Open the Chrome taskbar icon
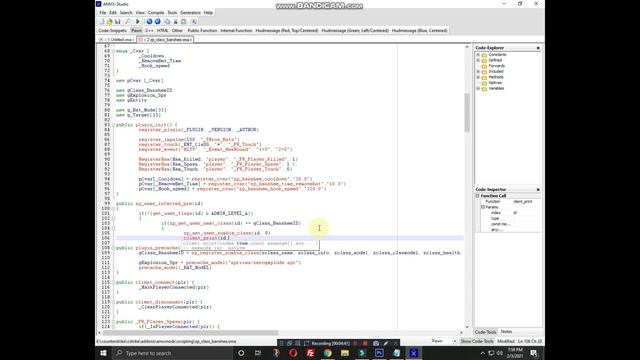 pyautogui.click(x=327, y=353)
